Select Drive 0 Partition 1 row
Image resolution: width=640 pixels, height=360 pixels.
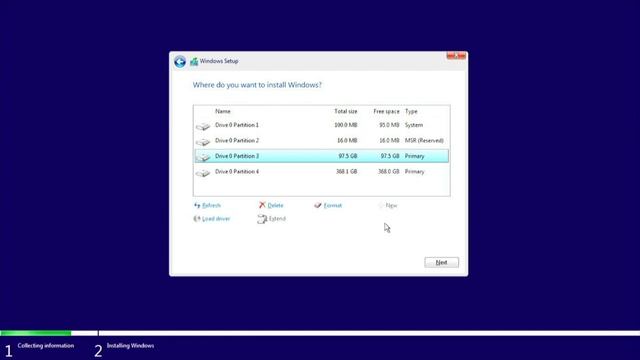[322, 125]
